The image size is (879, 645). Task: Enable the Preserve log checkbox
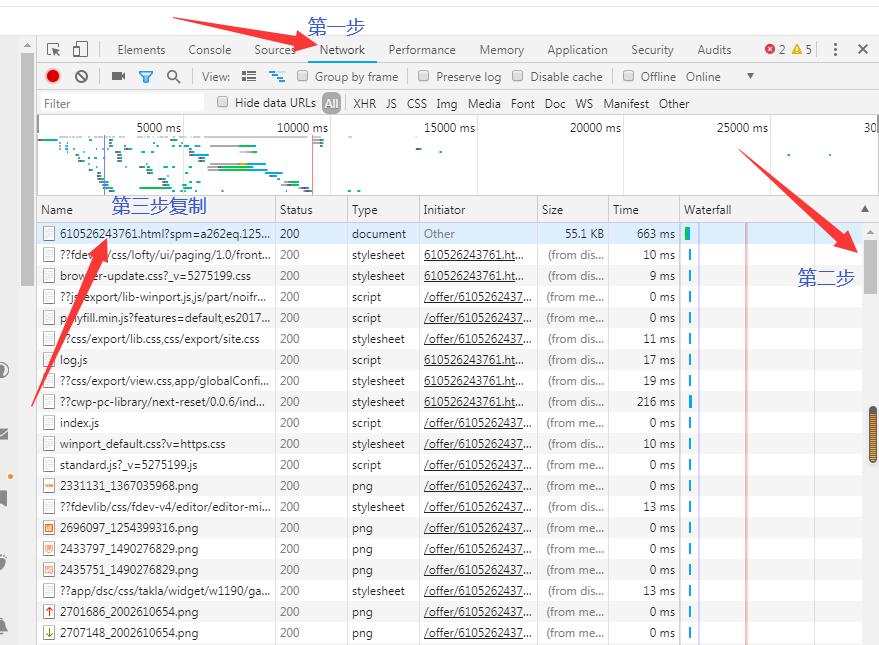pos(424,76)
